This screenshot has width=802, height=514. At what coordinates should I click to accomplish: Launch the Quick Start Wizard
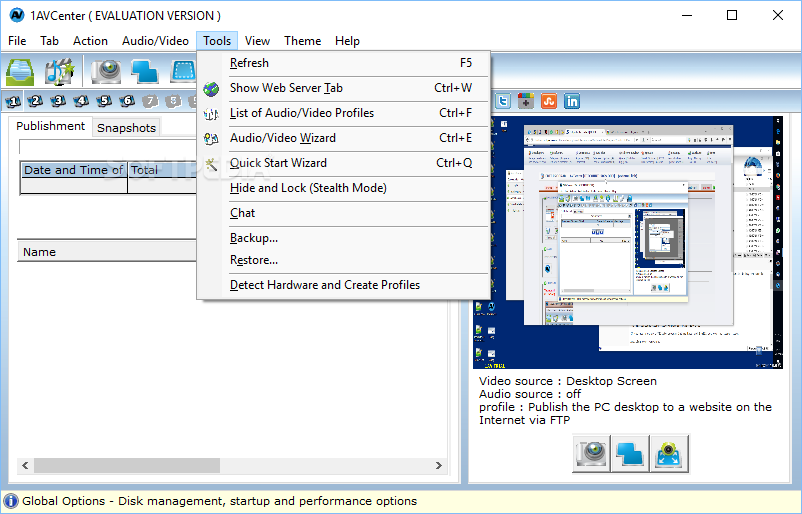tap(344, 163)
